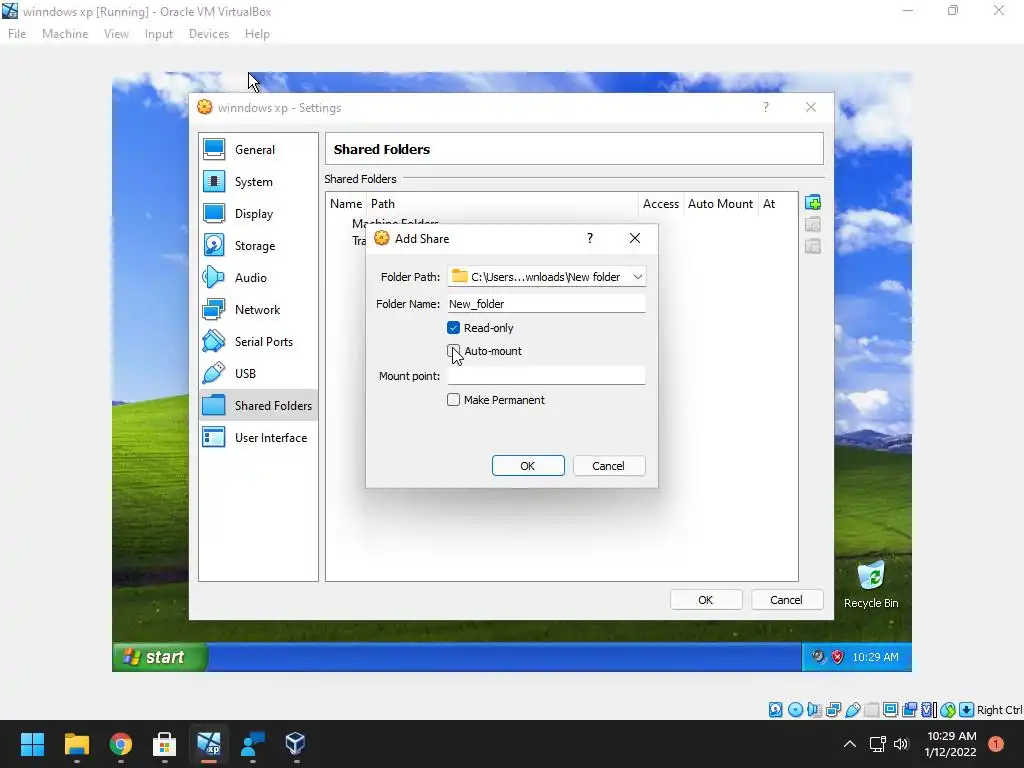Select the Audio settings category
The image size is (1024, 768).
click(258, 278)
